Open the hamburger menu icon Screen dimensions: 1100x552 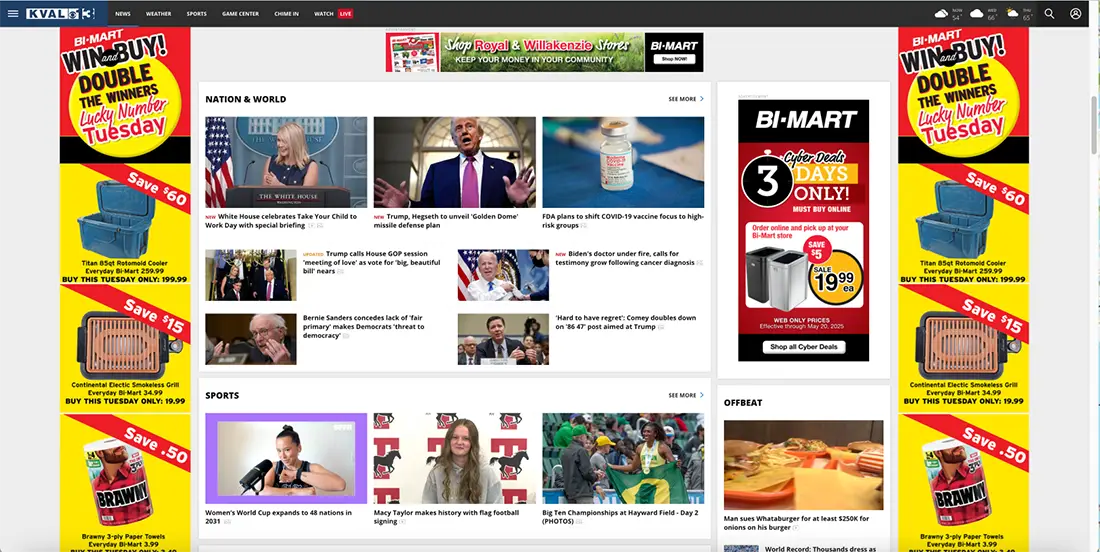coord(13,13)
